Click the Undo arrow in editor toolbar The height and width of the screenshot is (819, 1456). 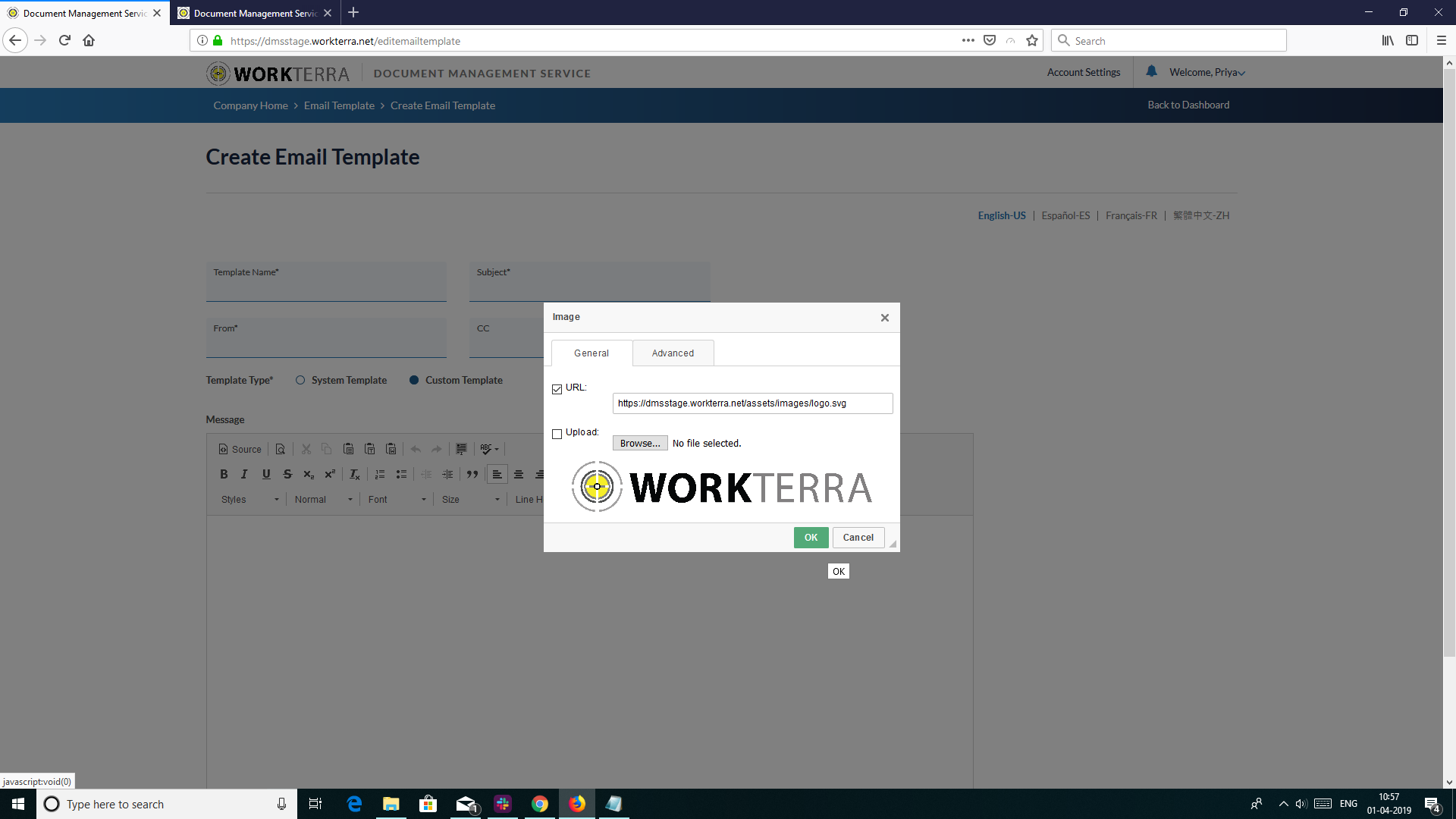(416, 449)
